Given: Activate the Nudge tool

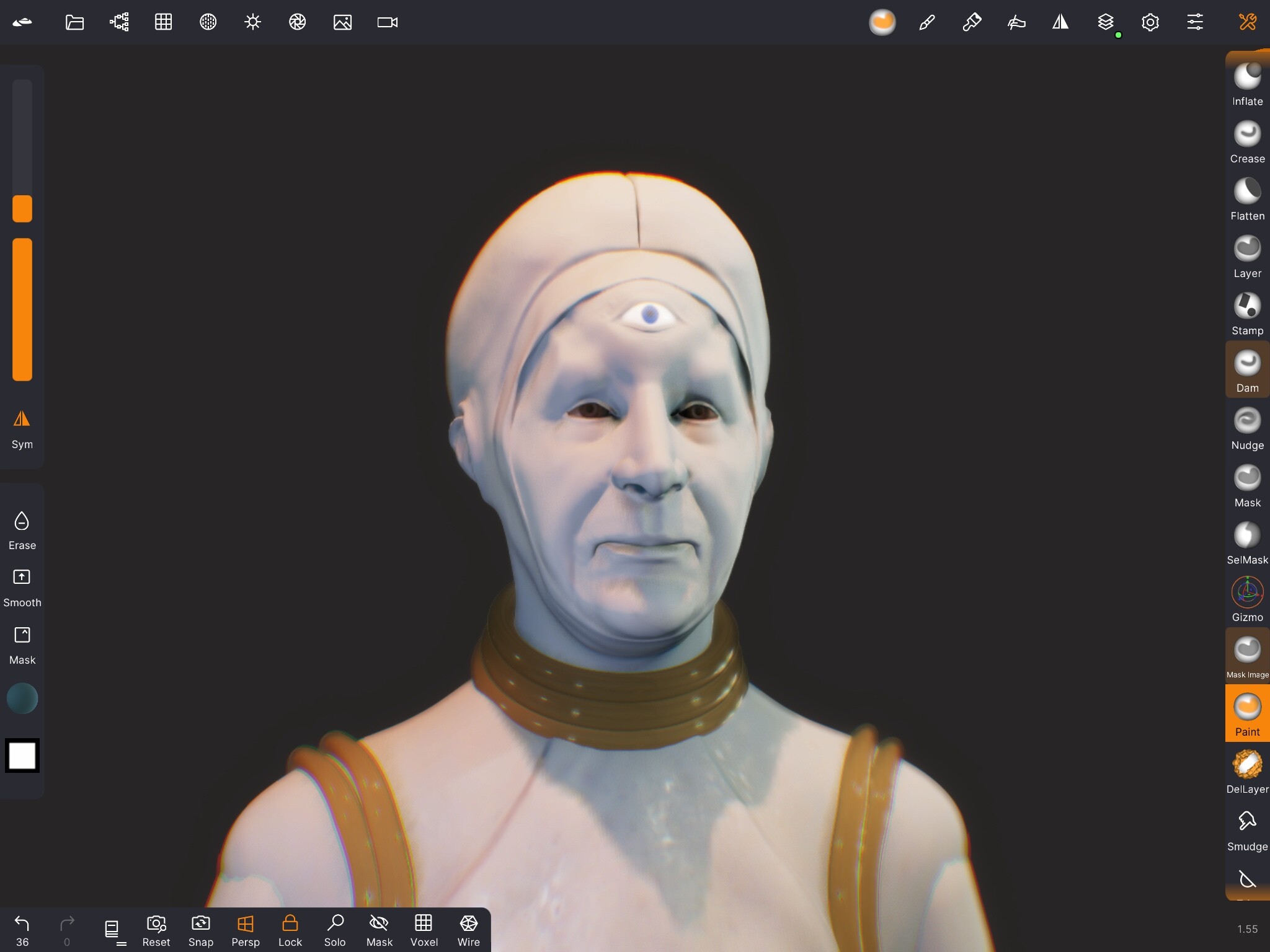Looking at the screenshot, I should (1247, 429).
